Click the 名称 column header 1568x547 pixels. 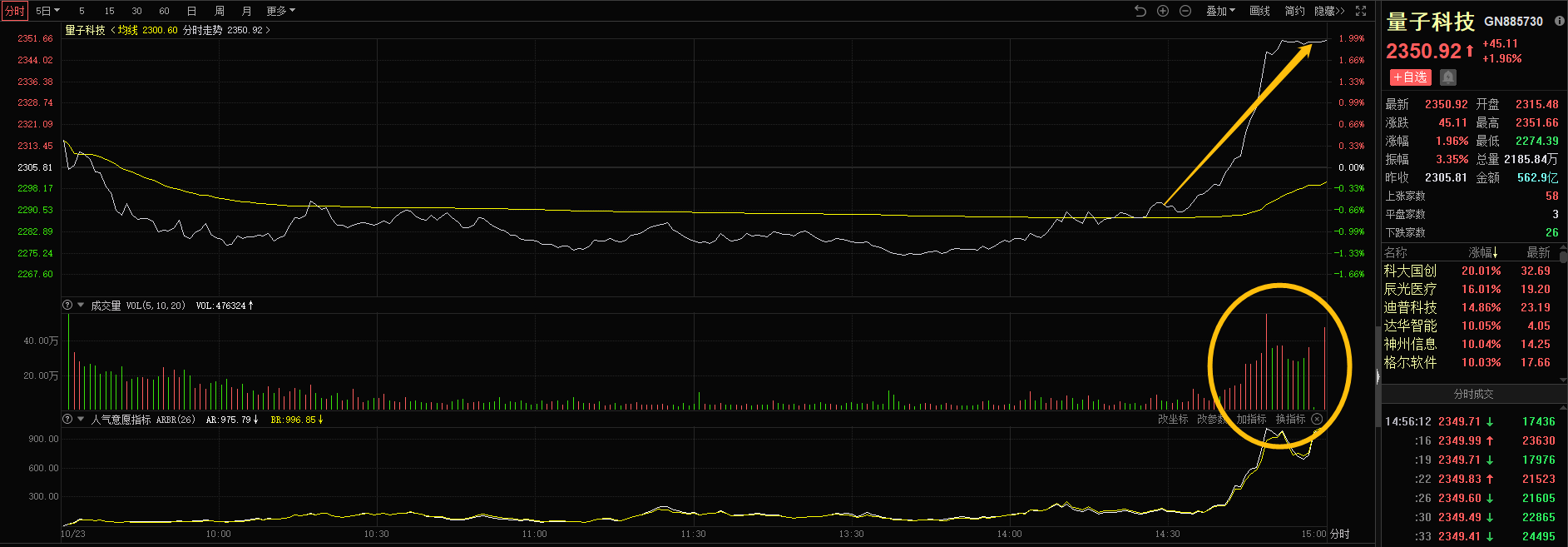click(1396, 252)
